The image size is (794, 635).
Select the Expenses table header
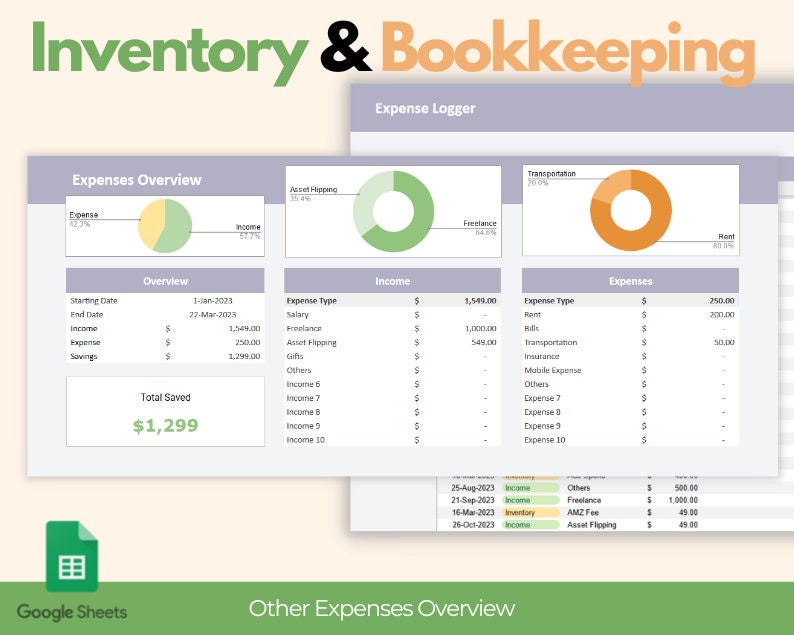[630, 281]
